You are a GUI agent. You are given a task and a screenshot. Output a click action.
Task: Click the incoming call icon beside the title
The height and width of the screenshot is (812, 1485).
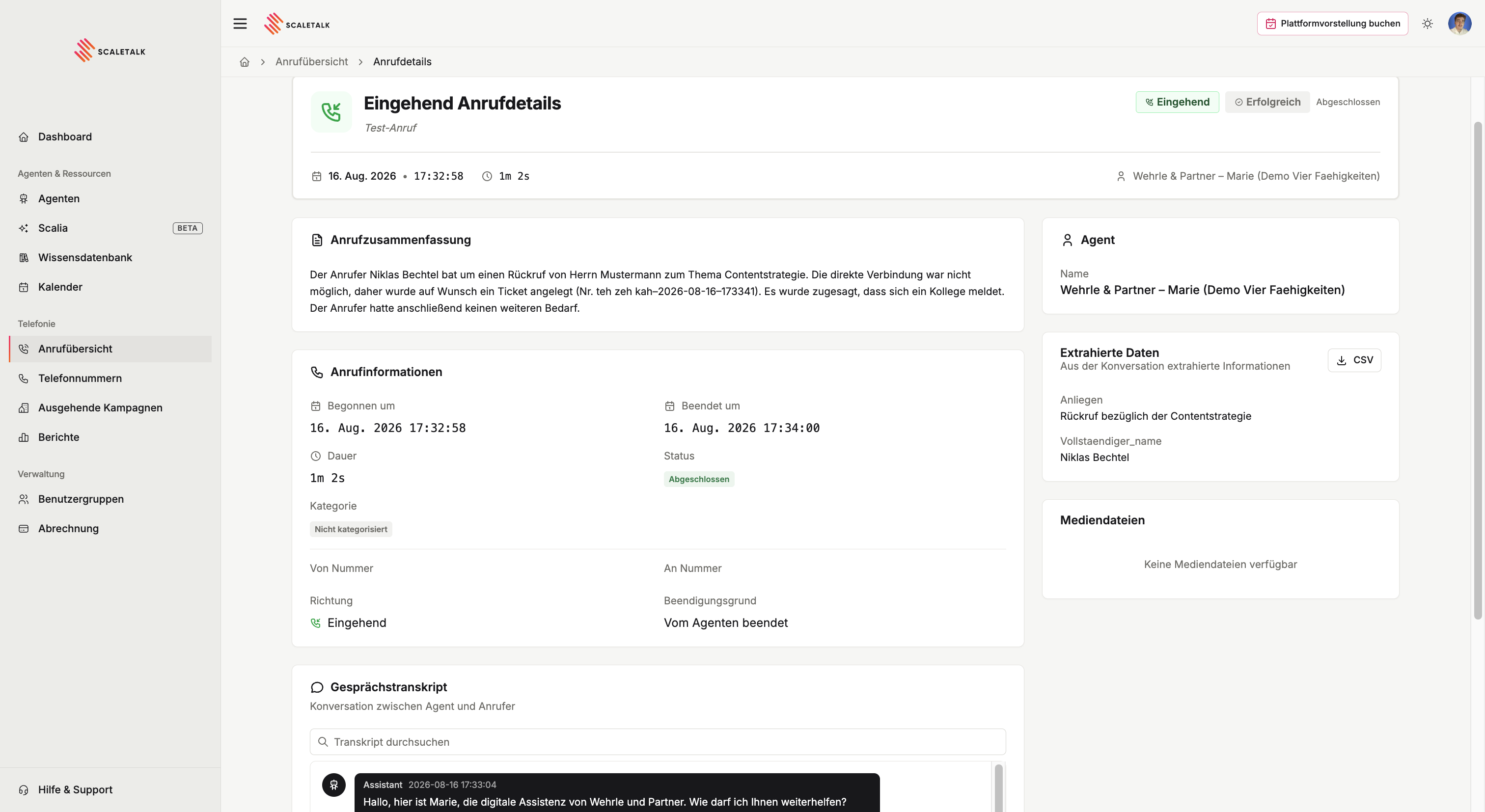click(331, 112)
